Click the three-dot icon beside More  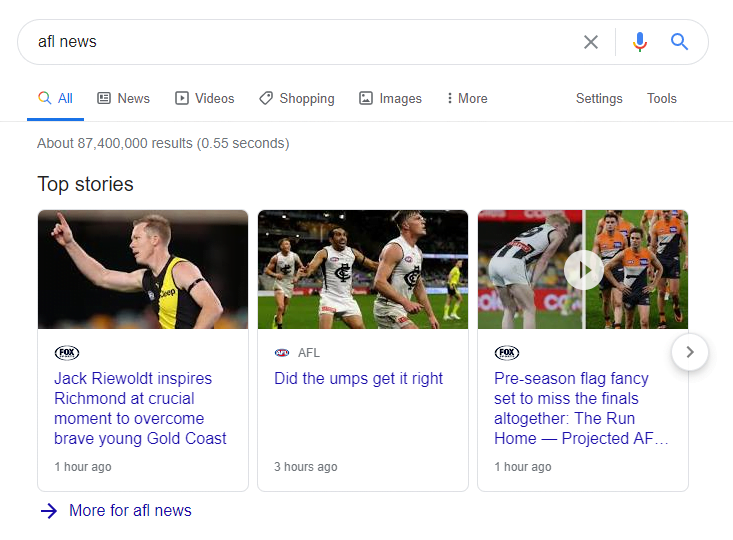point(450,98)
